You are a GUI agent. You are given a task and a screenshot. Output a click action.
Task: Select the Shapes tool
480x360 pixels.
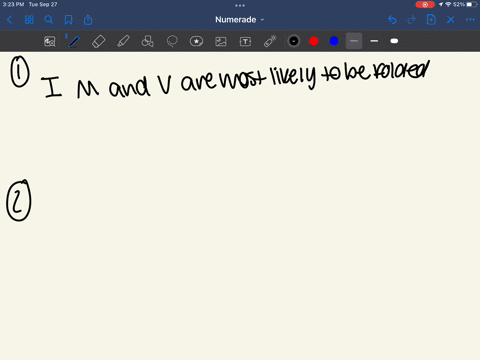pyautogui.click(x=147, y=41)
